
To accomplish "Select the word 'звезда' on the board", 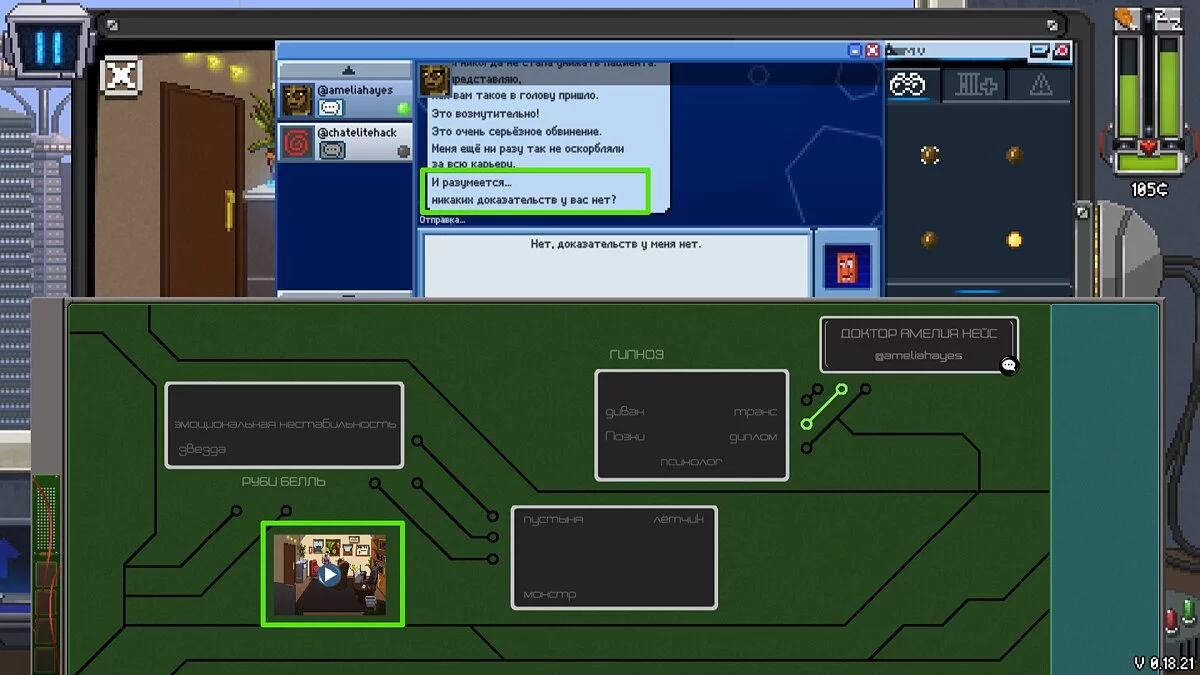I will (202, 449).
